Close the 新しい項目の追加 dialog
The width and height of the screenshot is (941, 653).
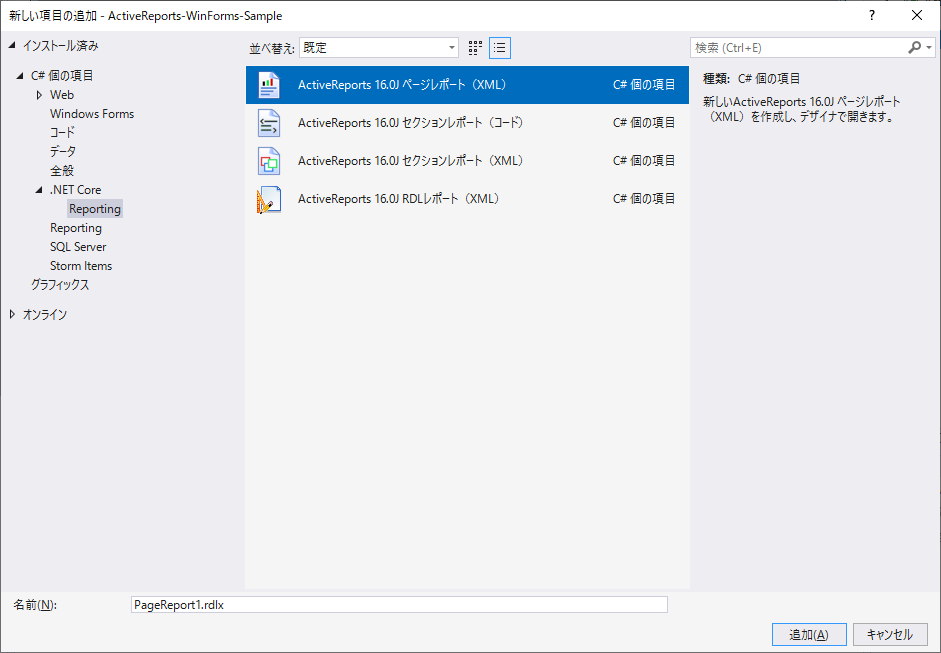tap(917, 16)
